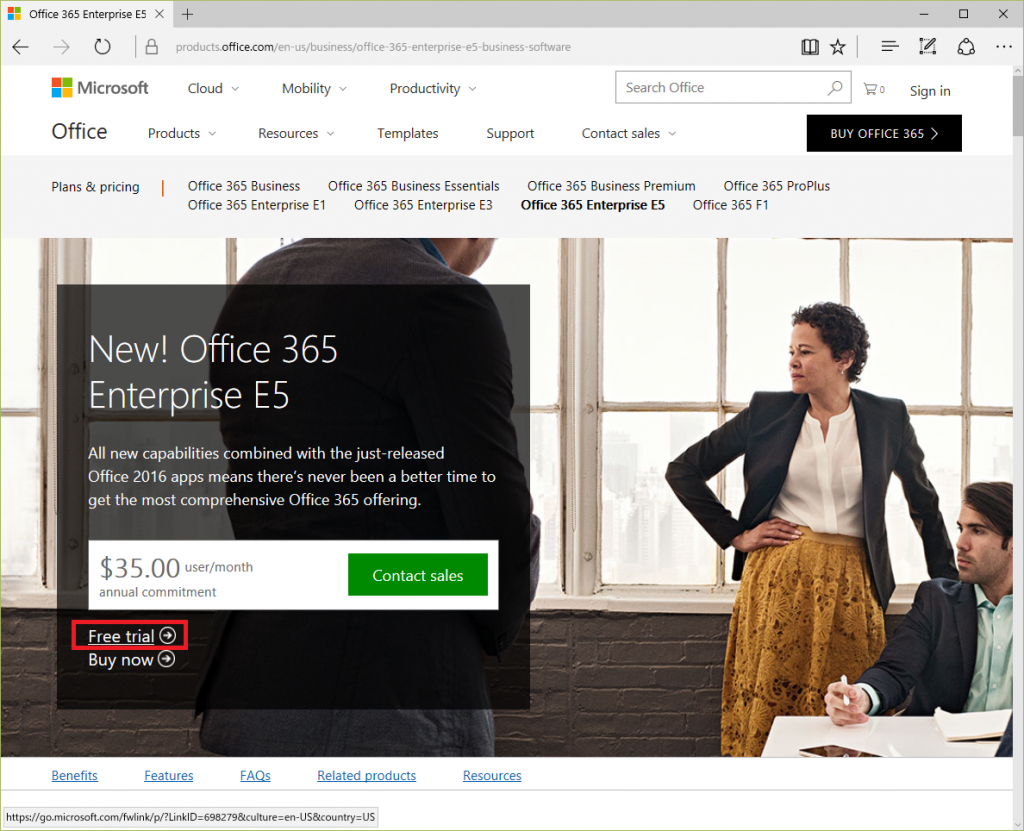The width and height of the screenshot is (1024, 831).
Task: Open the Templates menu item
Action: [408, 133]
